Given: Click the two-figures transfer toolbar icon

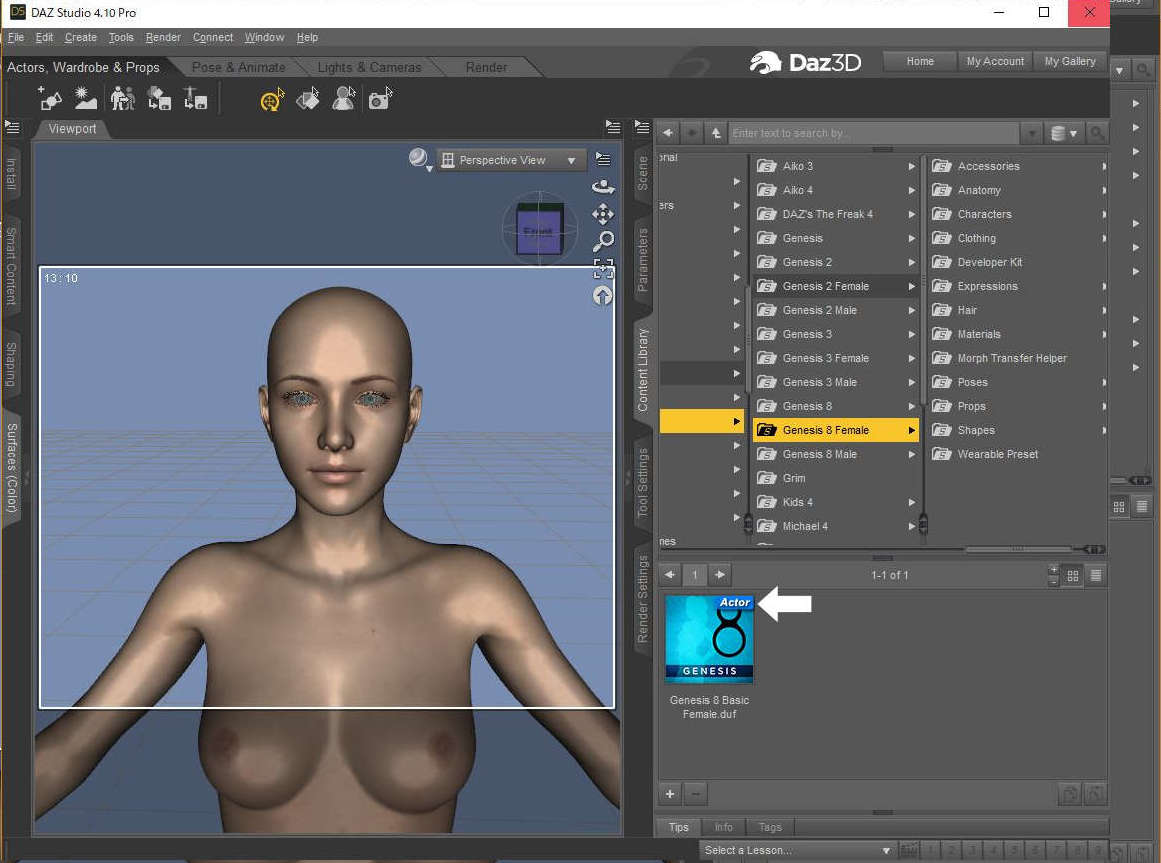Looking at the screenshot, I should tap(122, 98).
